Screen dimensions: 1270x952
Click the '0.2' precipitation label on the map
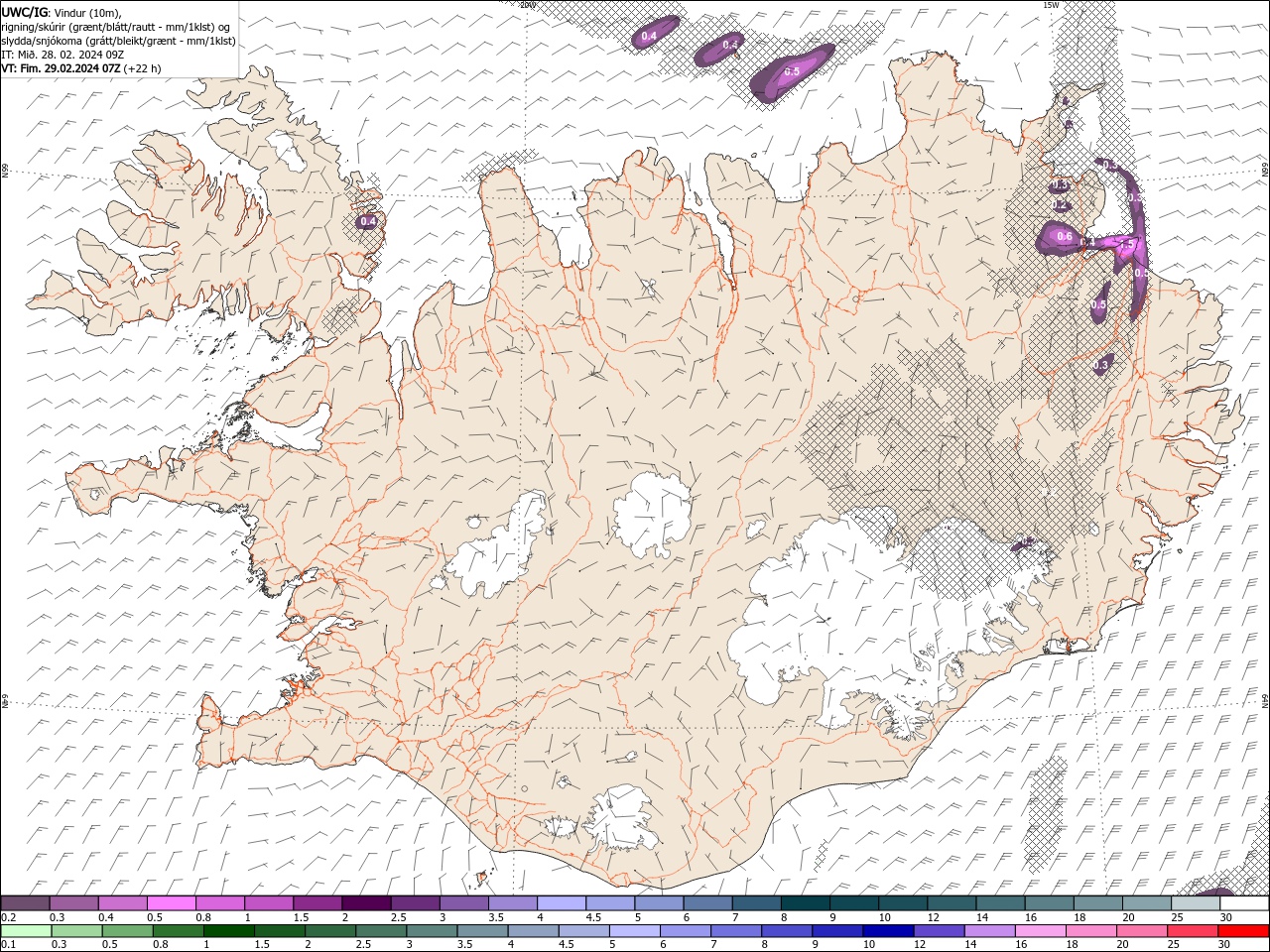(x=1061, y=205)
